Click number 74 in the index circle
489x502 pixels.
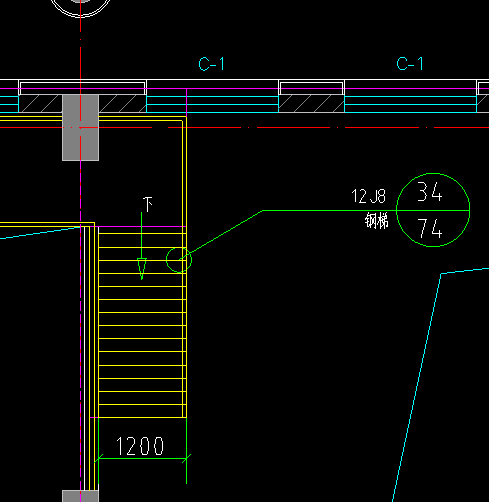(x=430, y=229)
